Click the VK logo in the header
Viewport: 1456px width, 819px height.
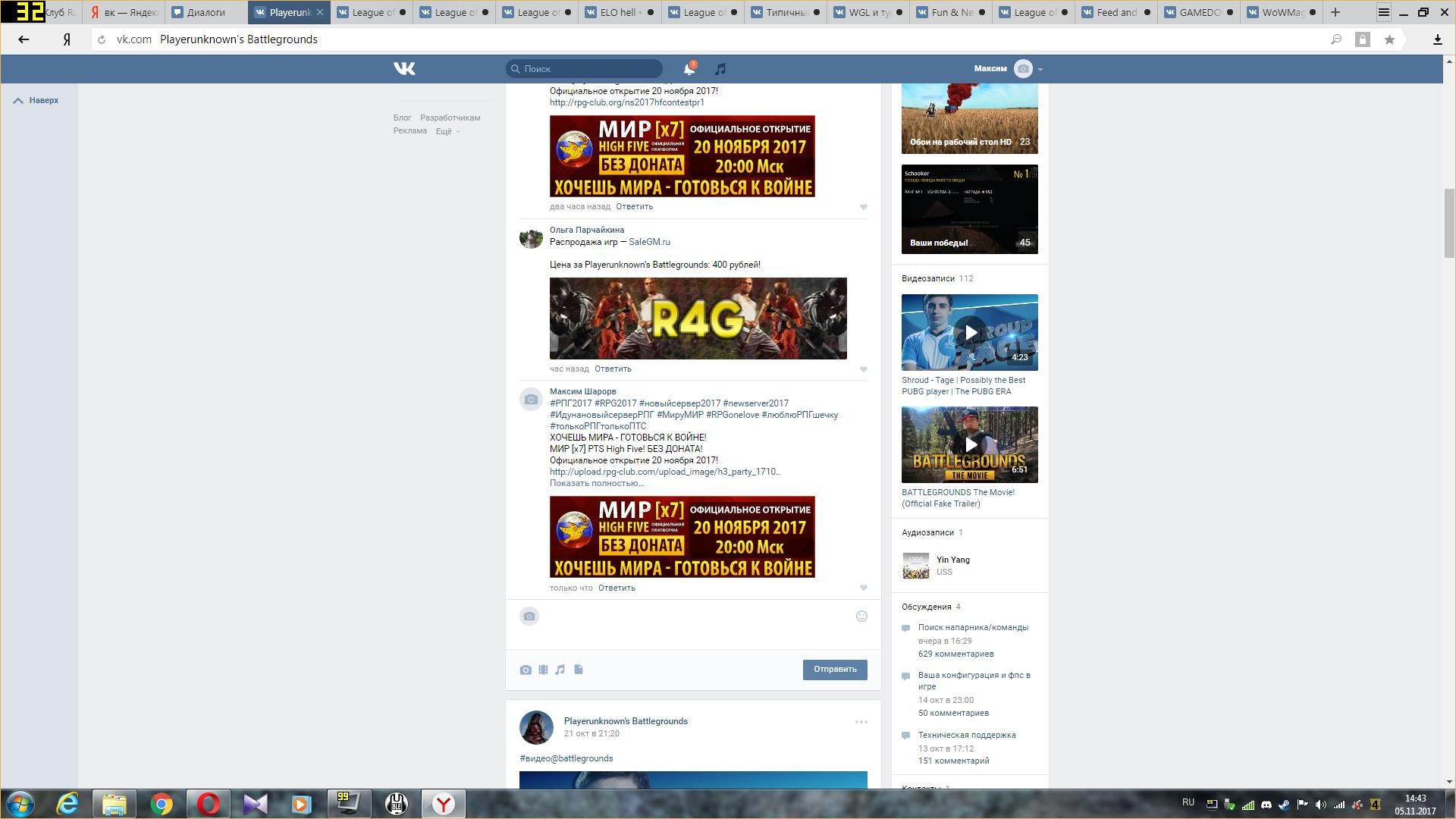click(x=404, y=69)
